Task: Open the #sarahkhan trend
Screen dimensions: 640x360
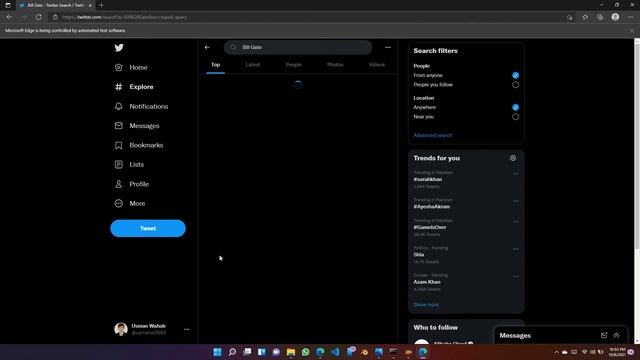Action: (x=428, y=179)
